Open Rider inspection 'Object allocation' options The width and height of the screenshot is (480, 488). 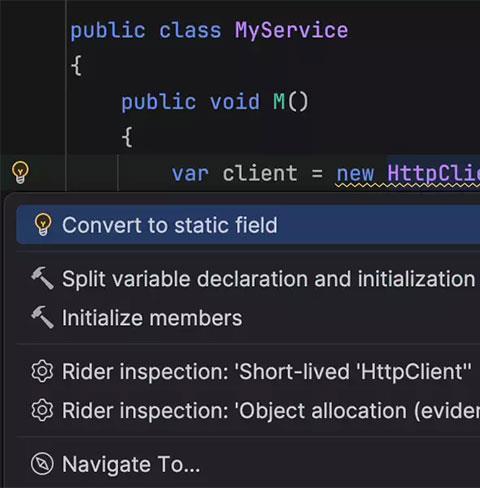click(248, 411)
